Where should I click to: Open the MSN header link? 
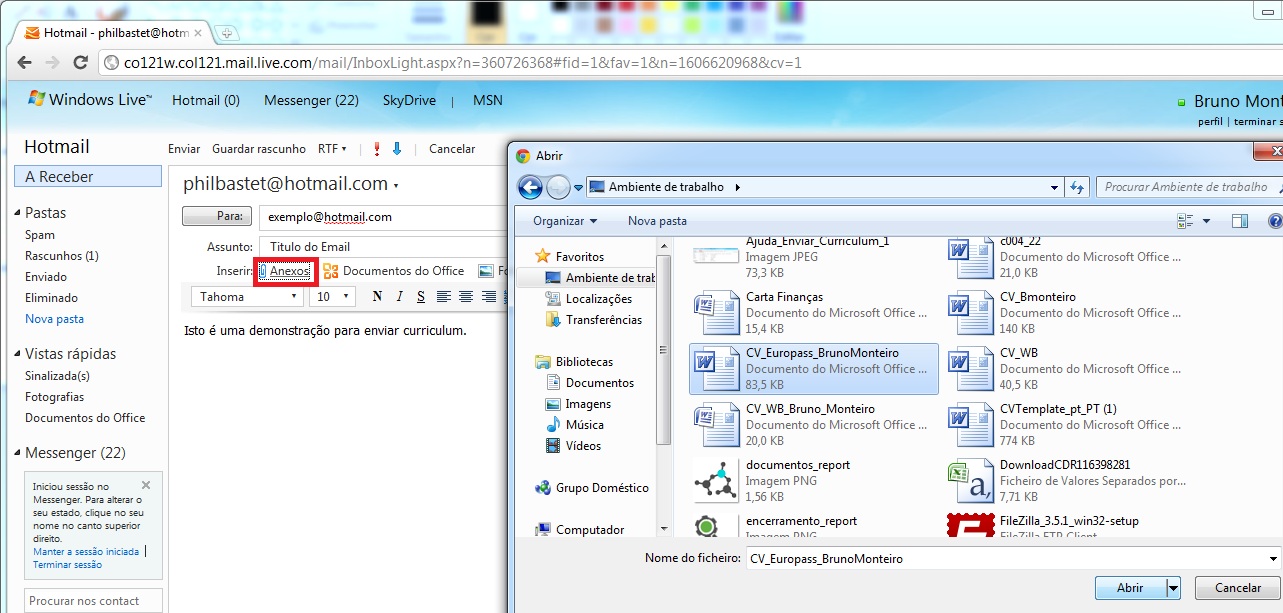[488, 100]
